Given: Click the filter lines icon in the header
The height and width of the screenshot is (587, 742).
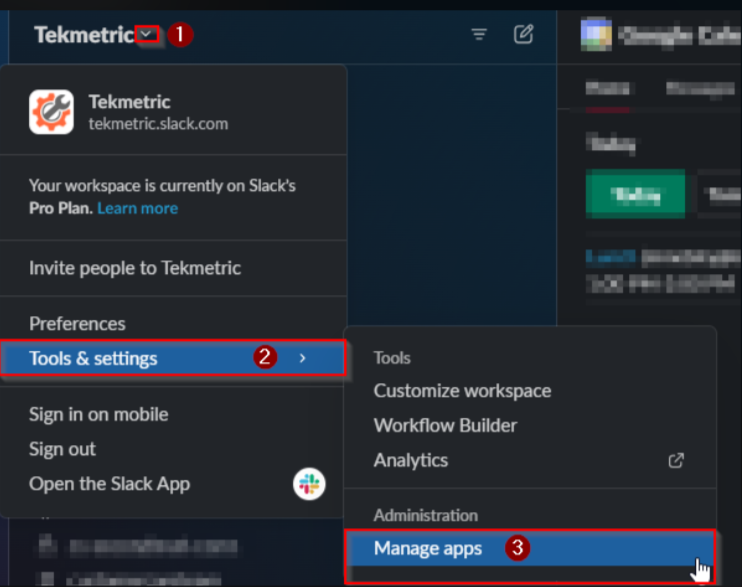Looking at the screenshot, I should 479,34.
